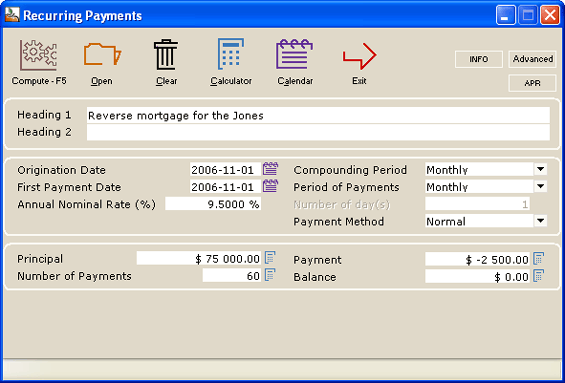Viewport: 565px width, 383px height.
Task: Click the Compute - F5 label
Action: tap(39, 81)
